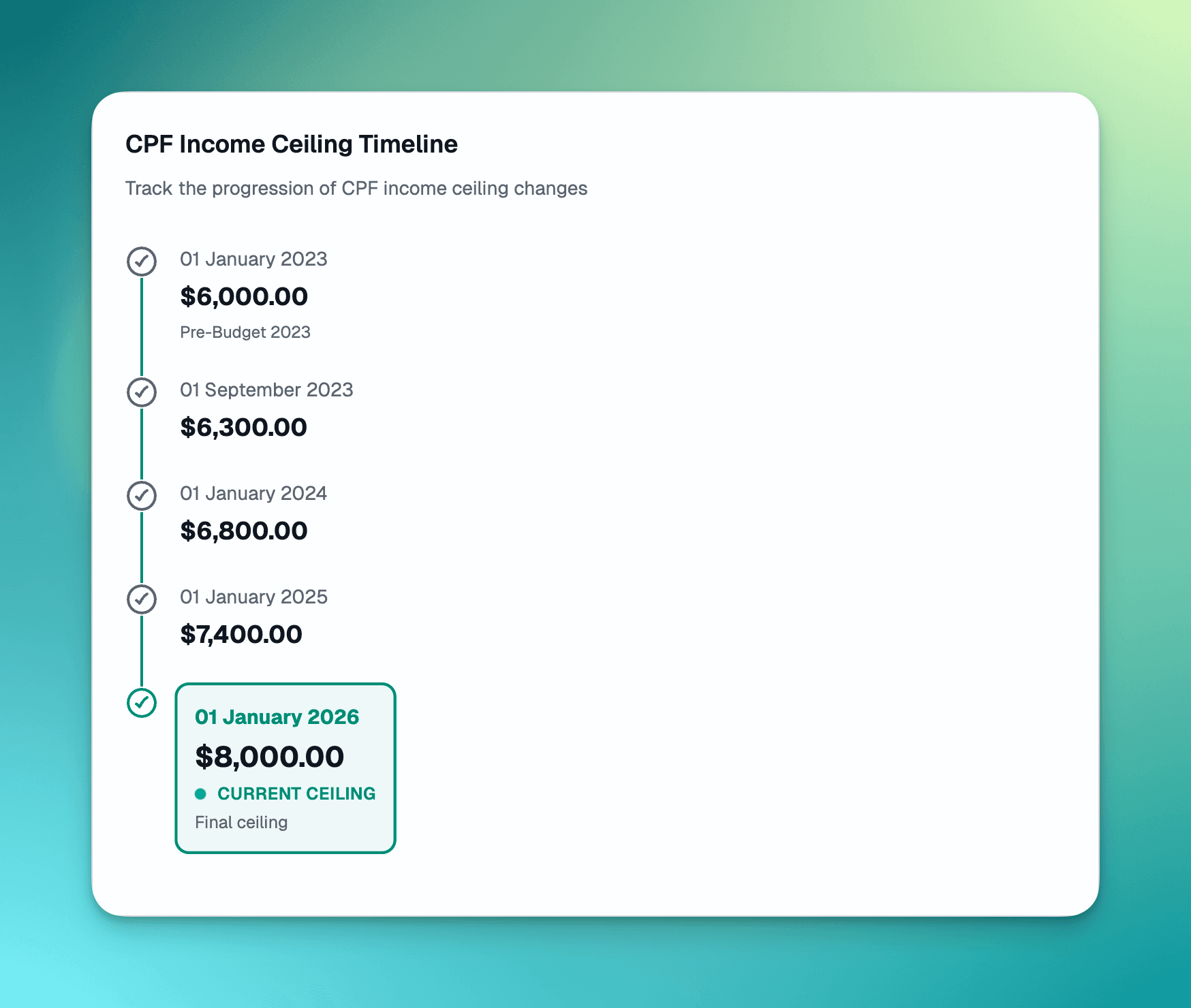Click the $7,400.00 ceiling amount

(x=241, y=635)
